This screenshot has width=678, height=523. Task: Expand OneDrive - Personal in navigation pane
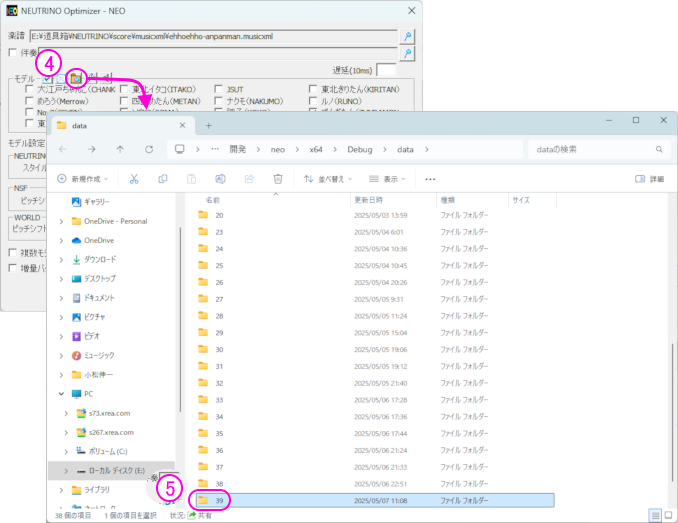click(x=61, y=221)
